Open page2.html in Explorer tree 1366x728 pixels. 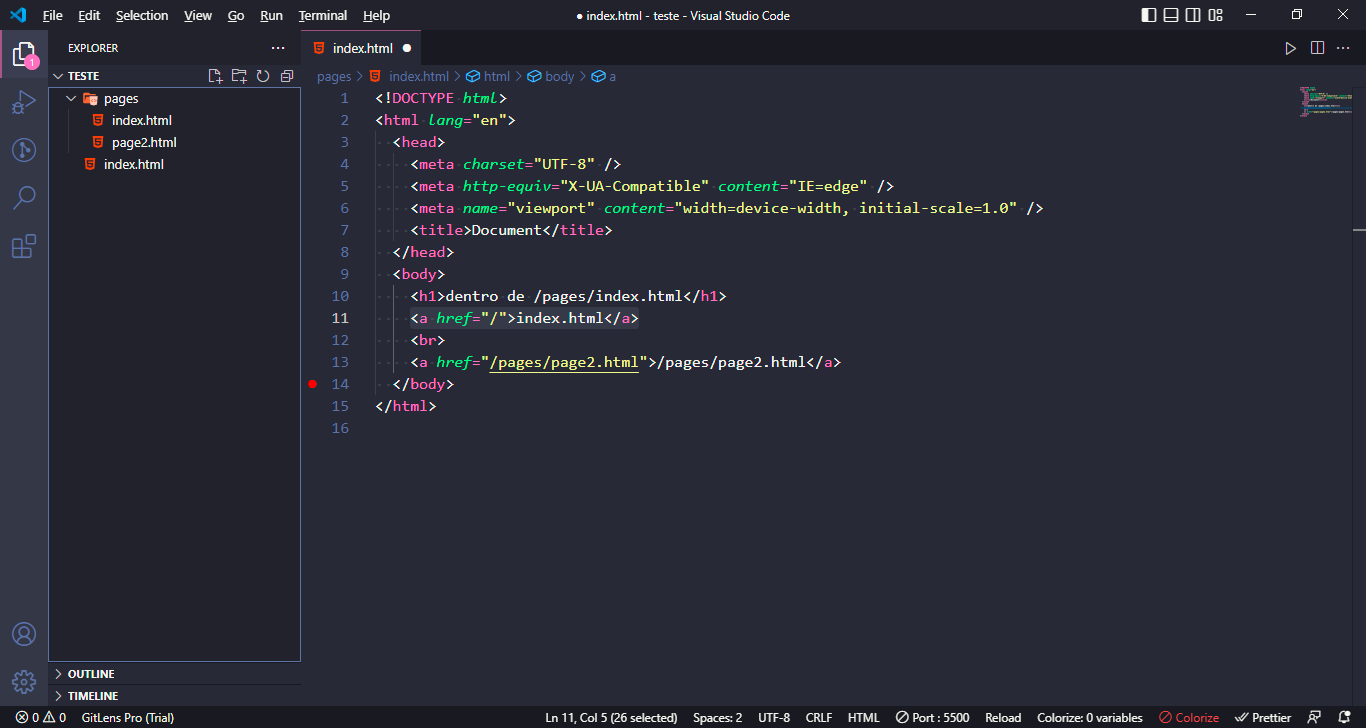(x=144, y=142)
